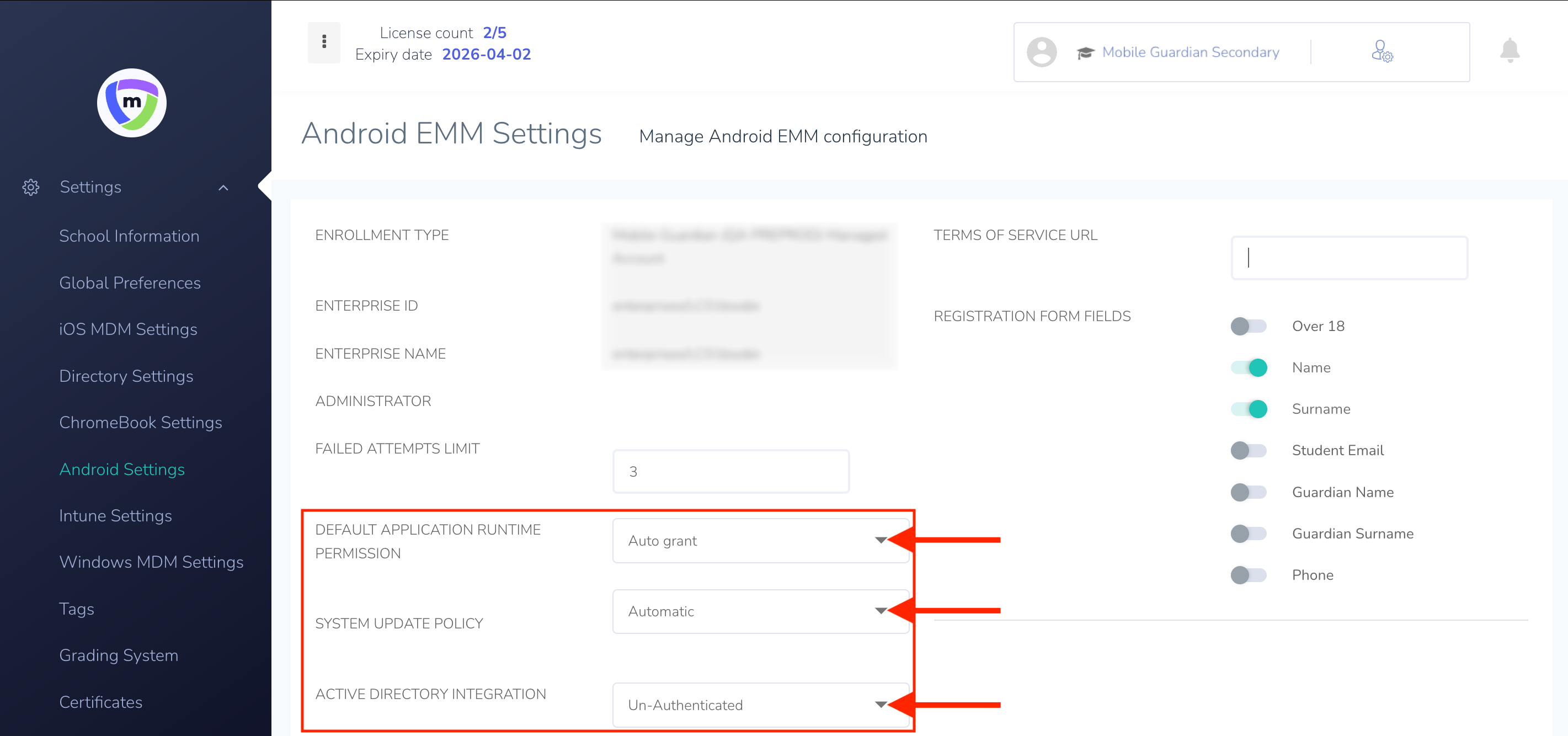Collapse the Settings menu chevron

click(x=223, y=188)
